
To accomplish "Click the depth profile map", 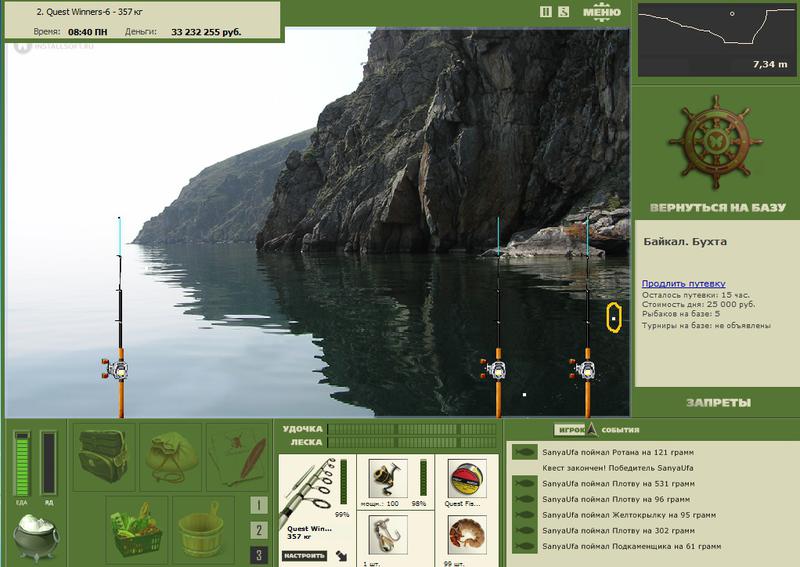I will (716, 40).
